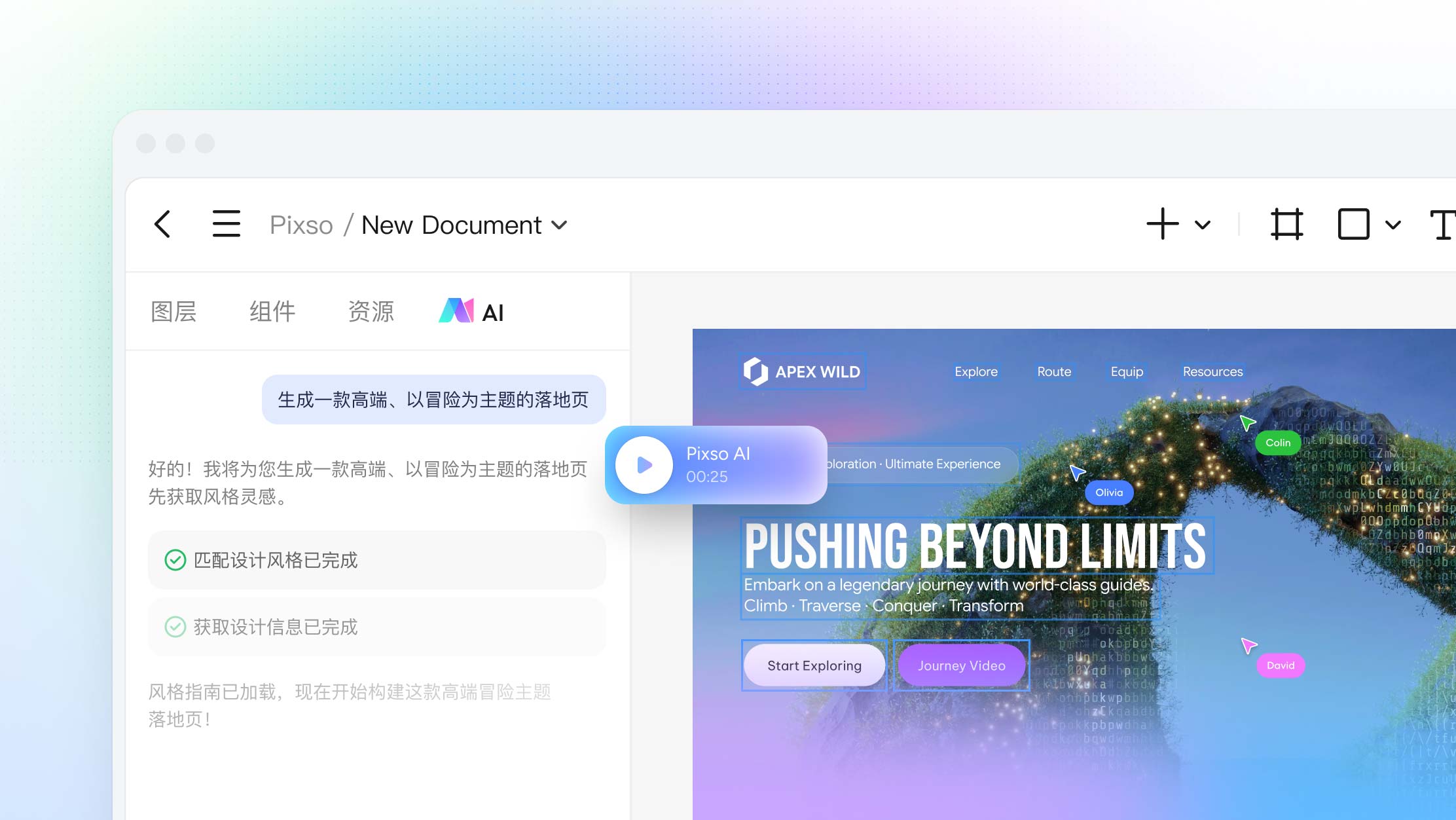Click the Resources nav link

[1212, 371]
